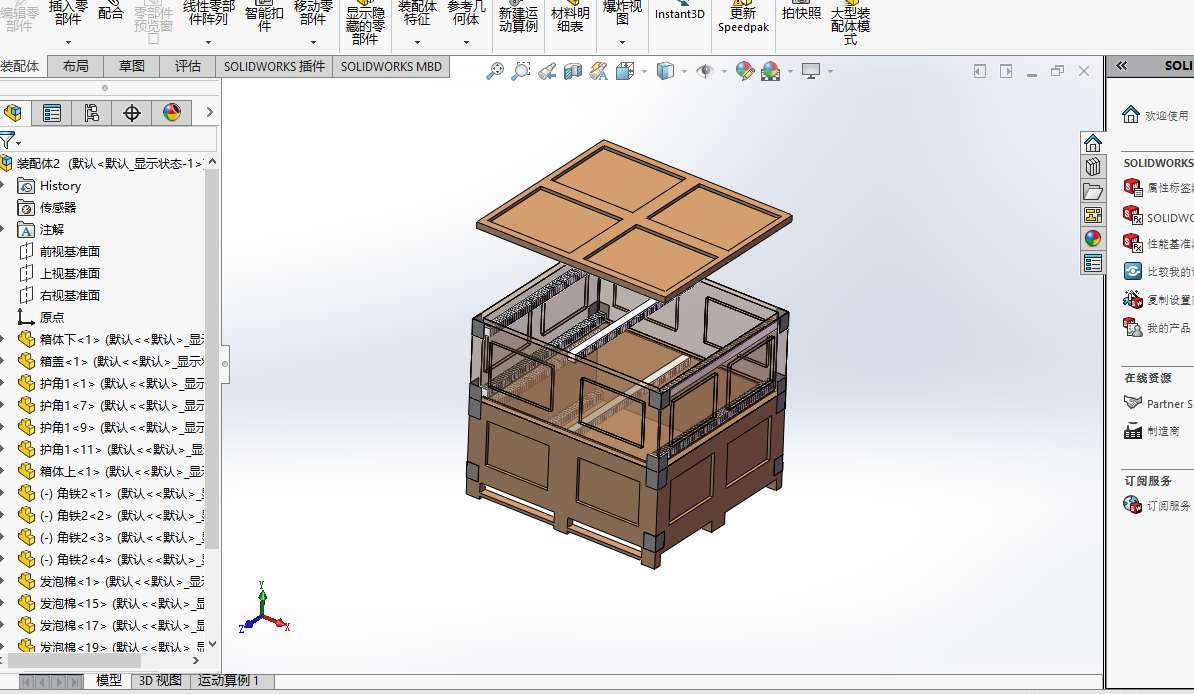This screenshot has width=1194, height=694.
Task: Open the Design Library tab in task pane
Action: coord(1093,166)
